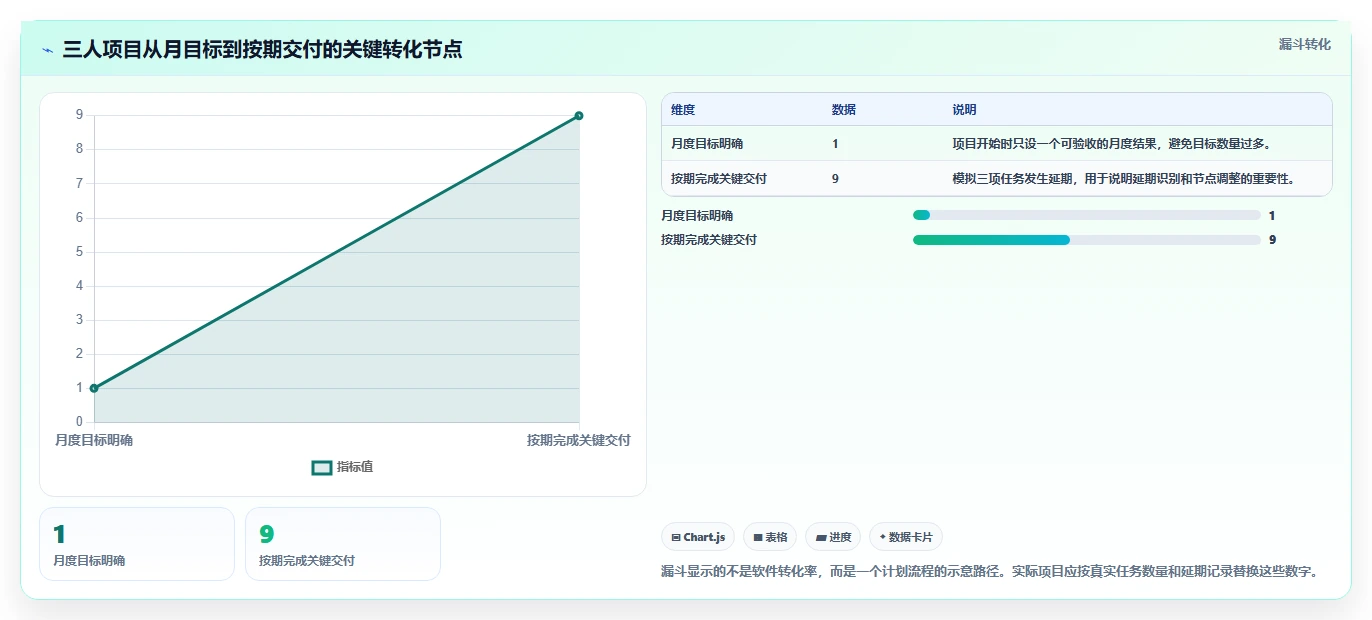Click the 数据卡片 tag
The height and width of the screenshot is (620, 1372).
906,537
